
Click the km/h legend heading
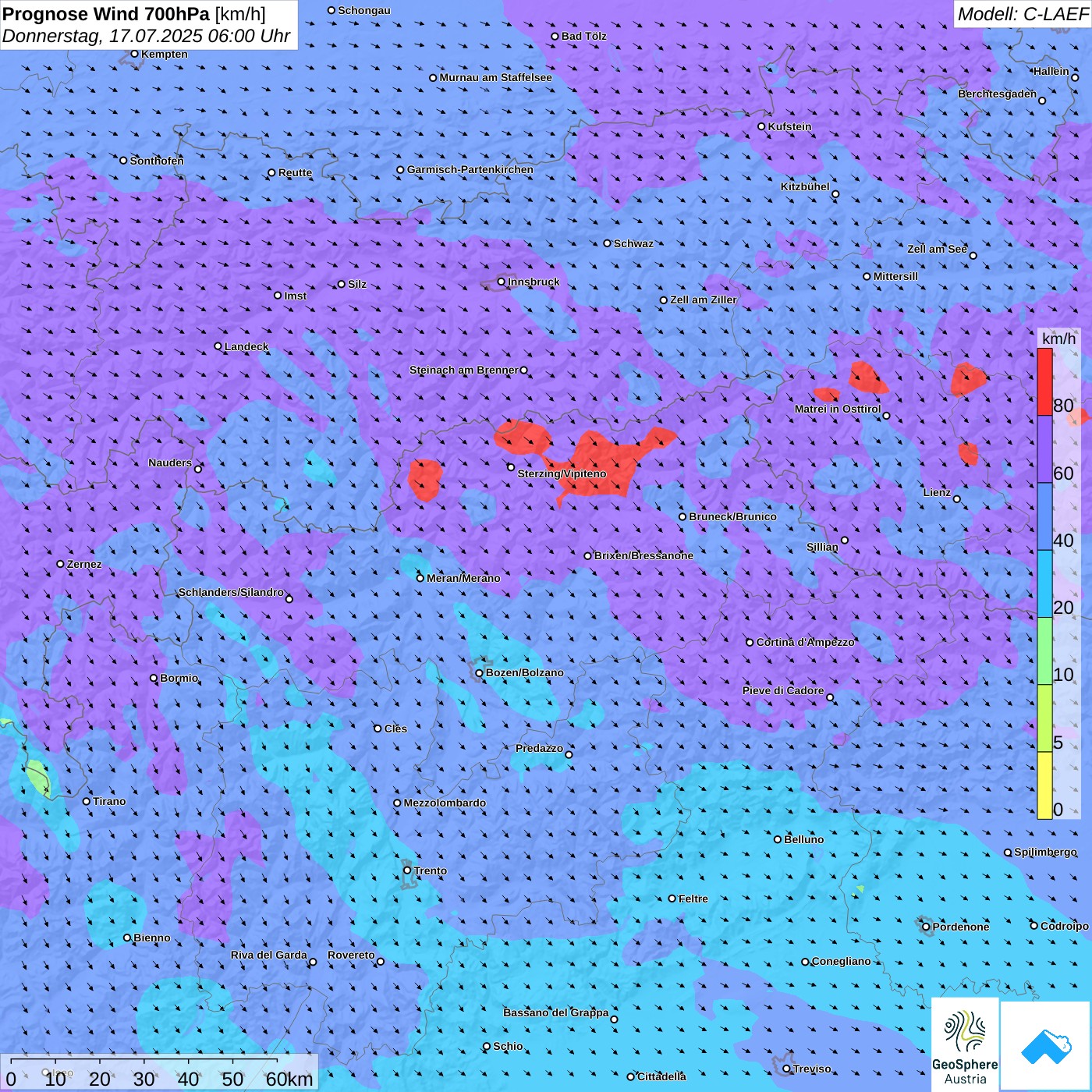click(x=1058, y=338)
